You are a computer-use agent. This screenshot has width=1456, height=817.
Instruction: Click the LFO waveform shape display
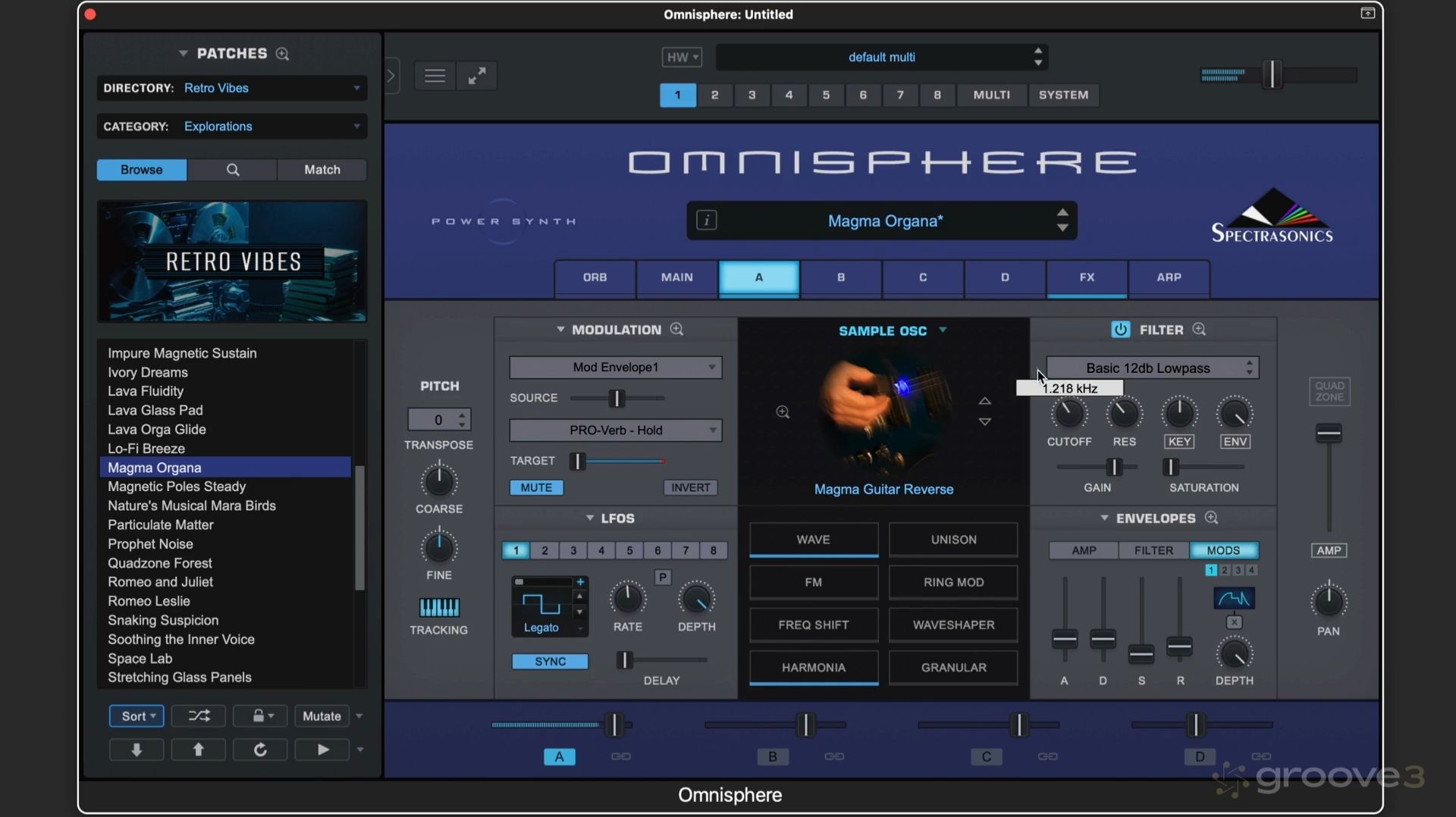click(x=541, y=604)
